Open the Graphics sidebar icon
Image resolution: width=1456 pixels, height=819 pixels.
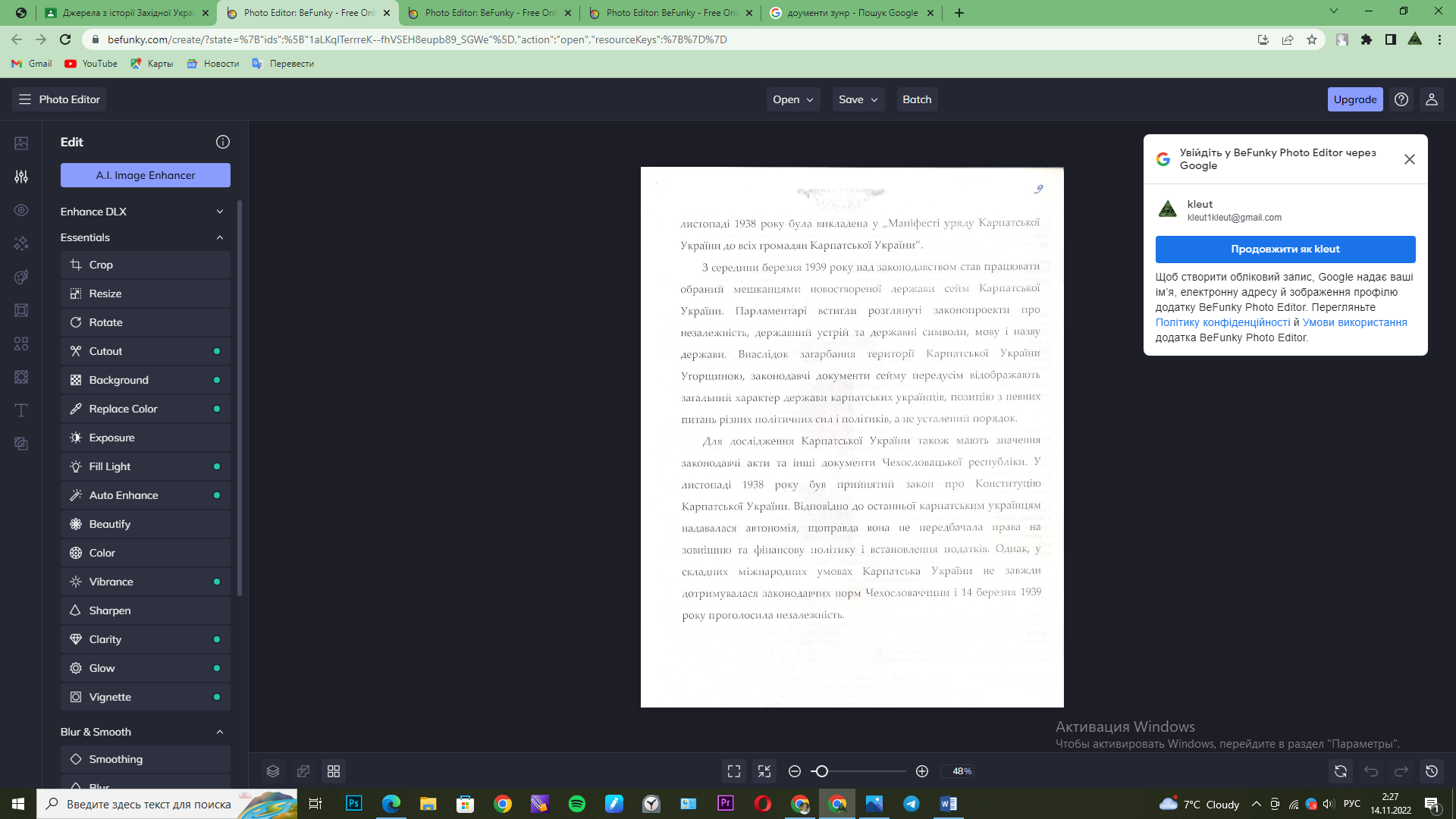tap(21, 344)
